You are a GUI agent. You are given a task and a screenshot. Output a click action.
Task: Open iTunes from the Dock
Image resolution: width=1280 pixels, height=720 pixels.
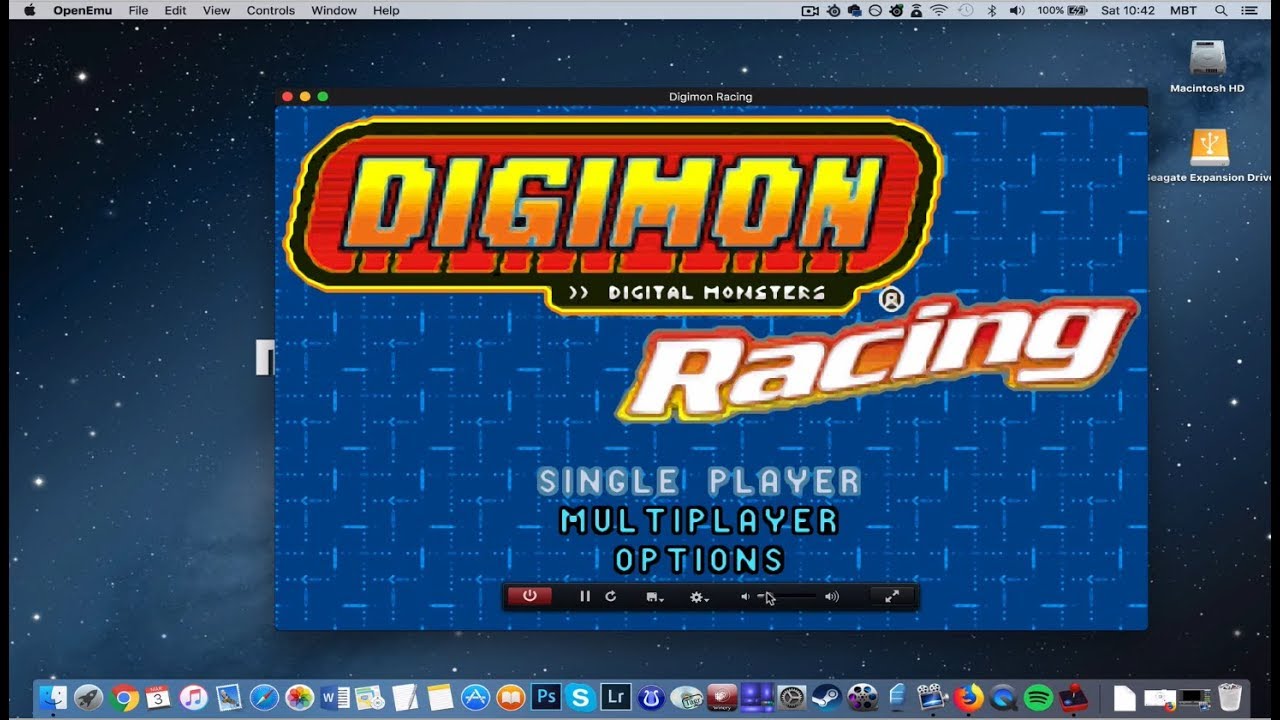[193, 697]
